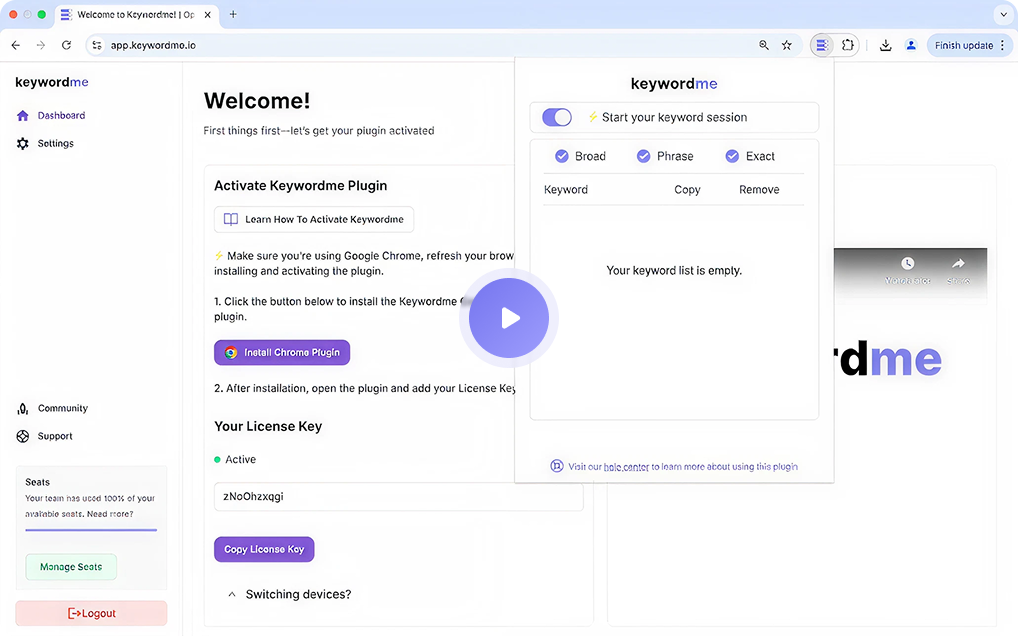
Task: Click the Install Chrome Plugin button
Action: point(282,353)
